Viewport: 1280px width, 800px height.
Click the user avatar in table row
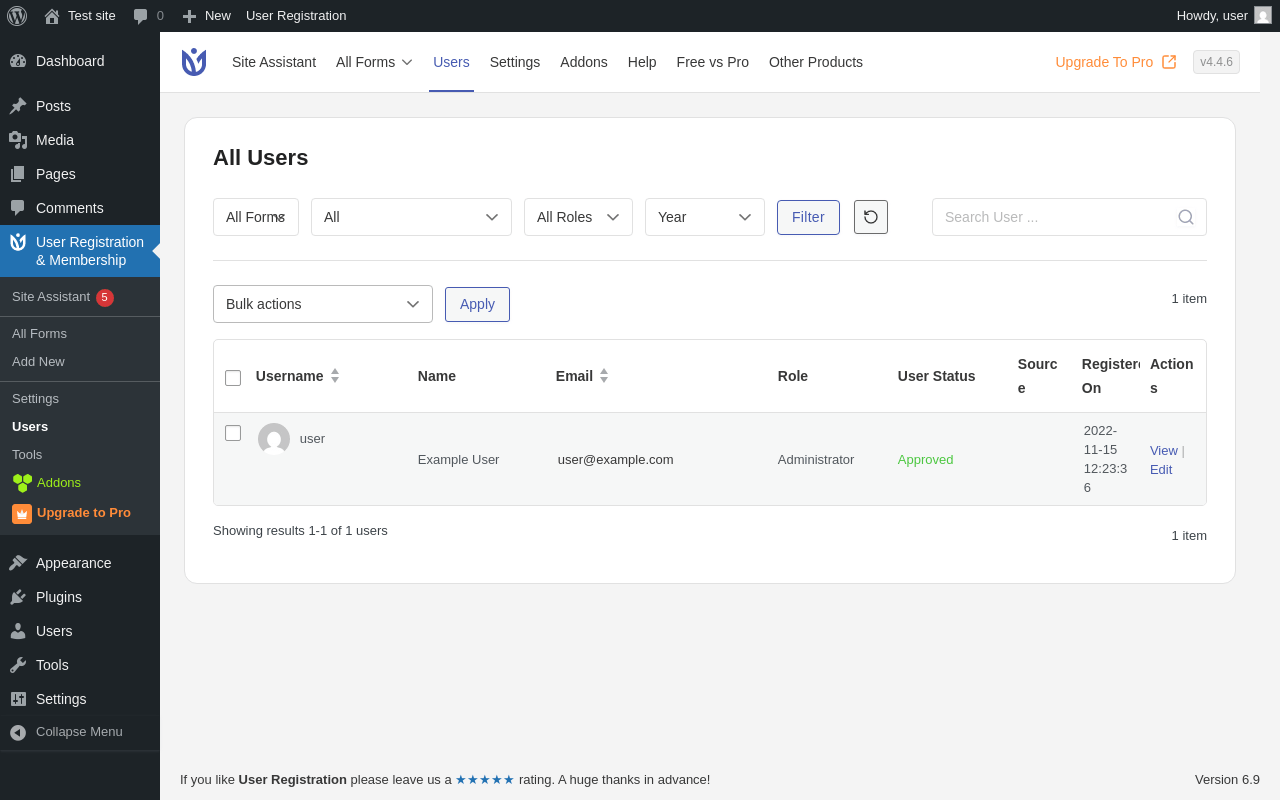[274, 439]
